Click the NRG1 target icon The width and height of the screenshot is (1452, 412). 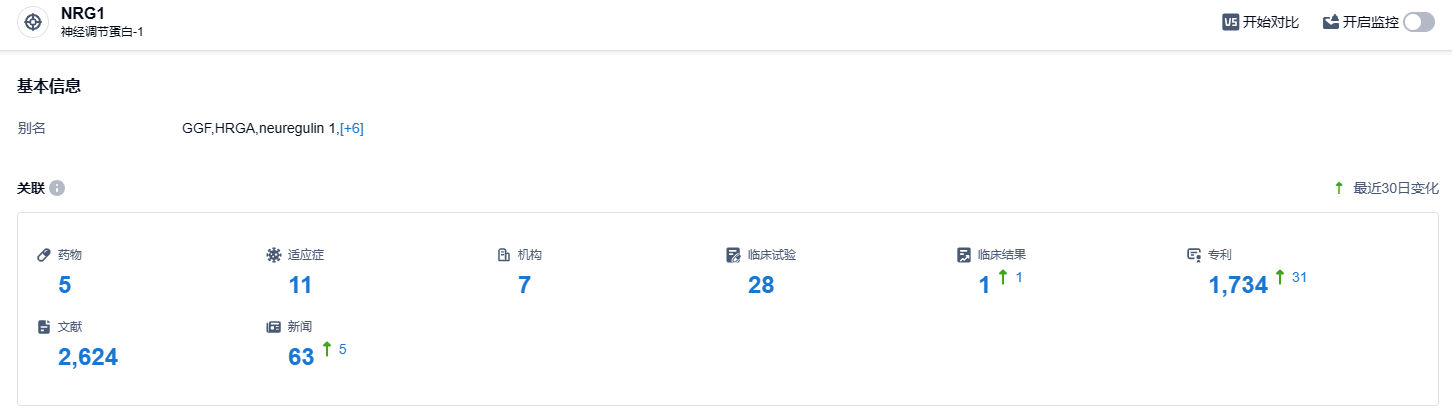point(33,22)
